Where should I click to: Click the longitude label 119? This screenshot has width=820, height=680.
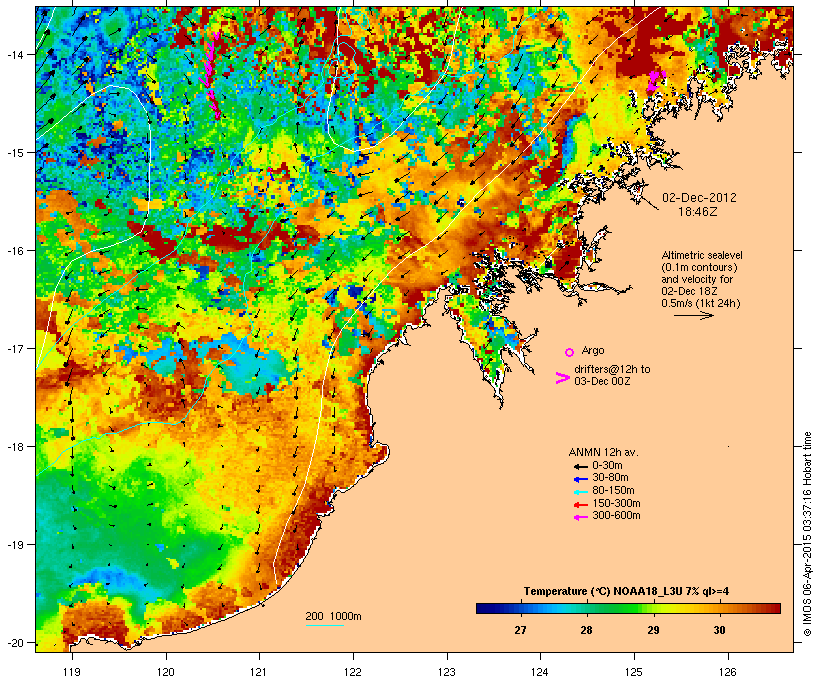coord(72,672)
